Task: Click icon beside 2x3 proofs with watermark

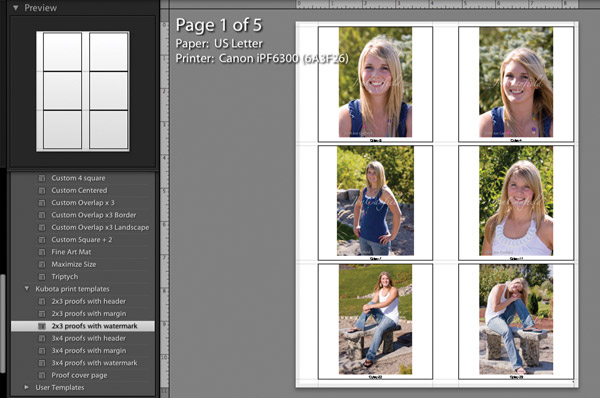Action: coord(42,326)
